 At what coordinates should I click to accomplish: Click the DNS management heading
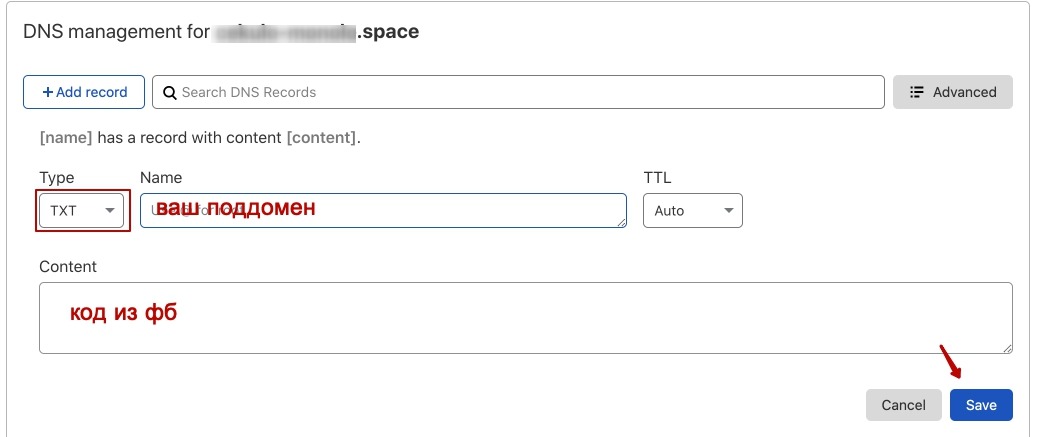coord(220,32)
